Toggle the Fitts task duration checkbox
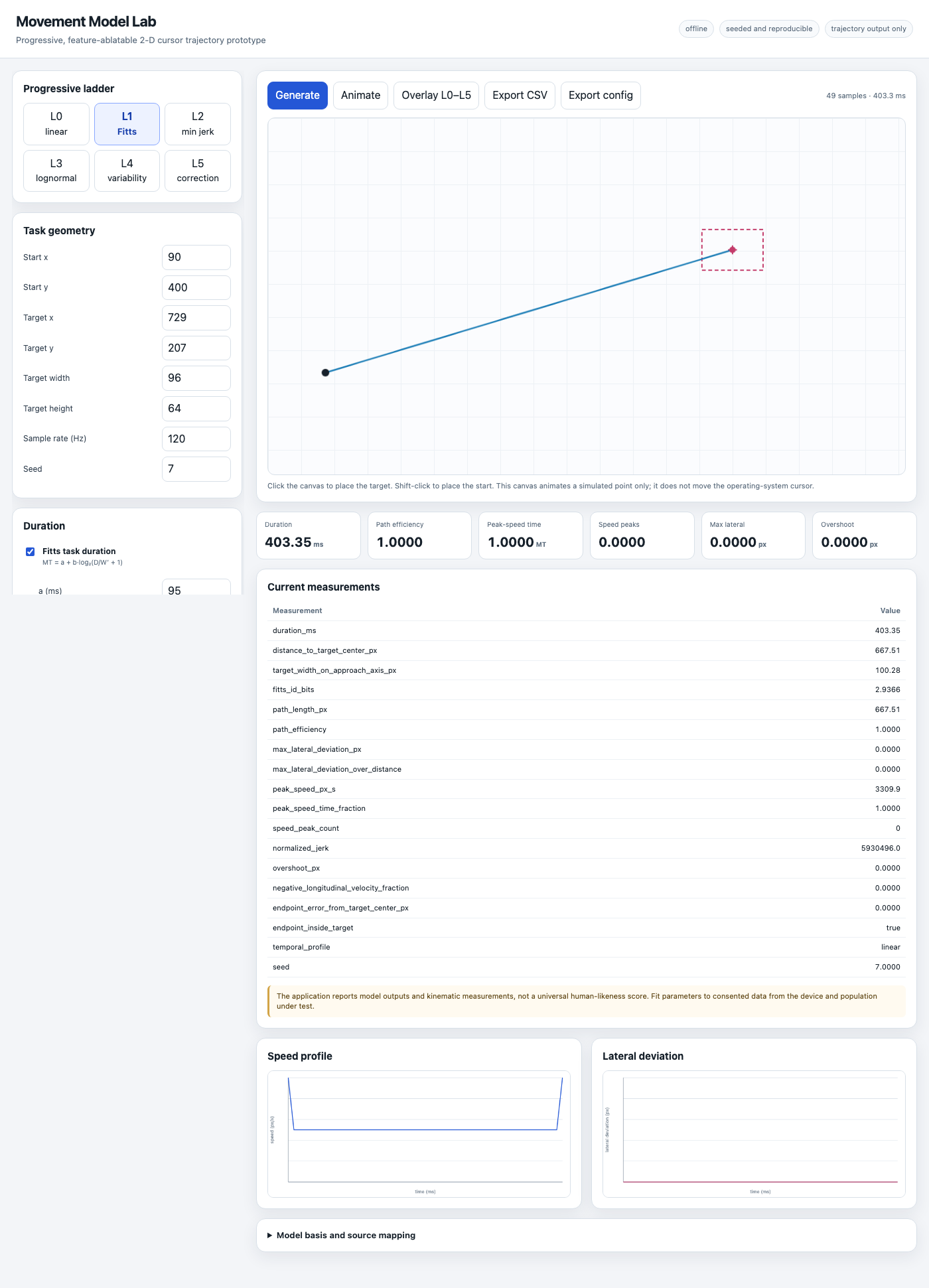929x1288 pixels. [30, 551]
